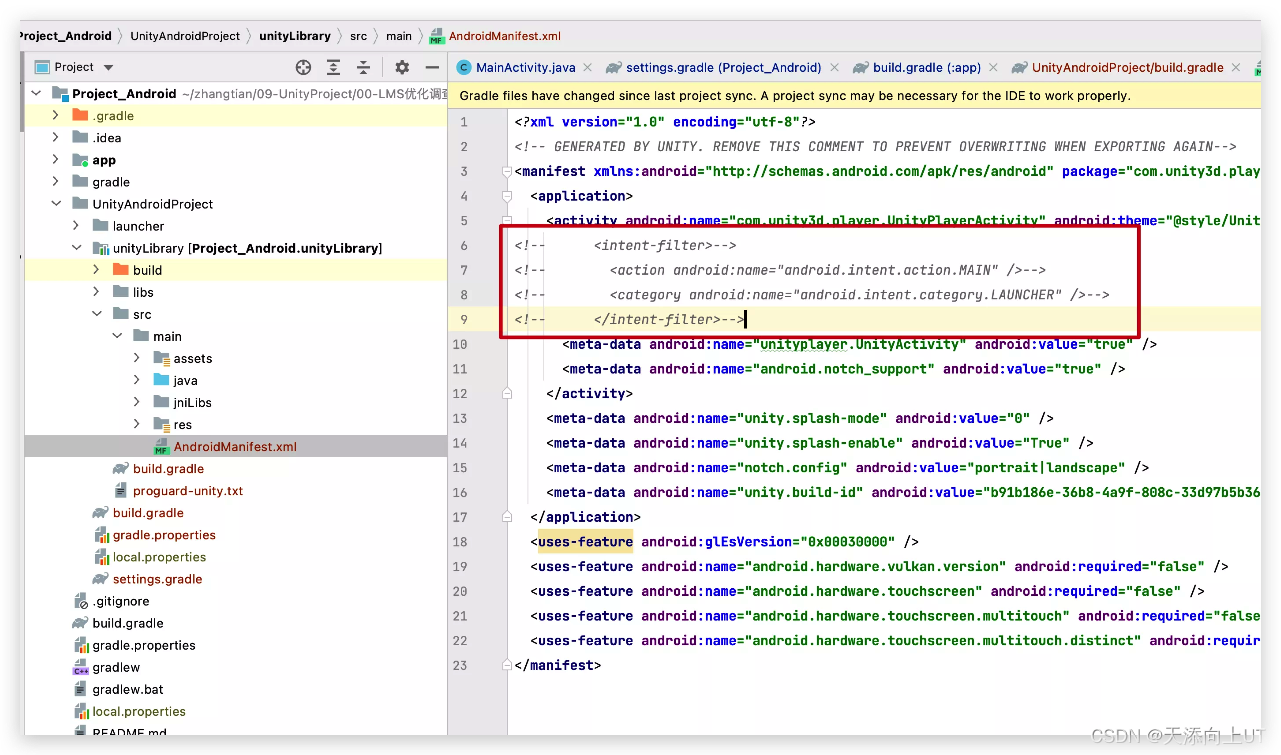Expand the .idea folder
Screen dimensions: 1281x755
(56, 138)
